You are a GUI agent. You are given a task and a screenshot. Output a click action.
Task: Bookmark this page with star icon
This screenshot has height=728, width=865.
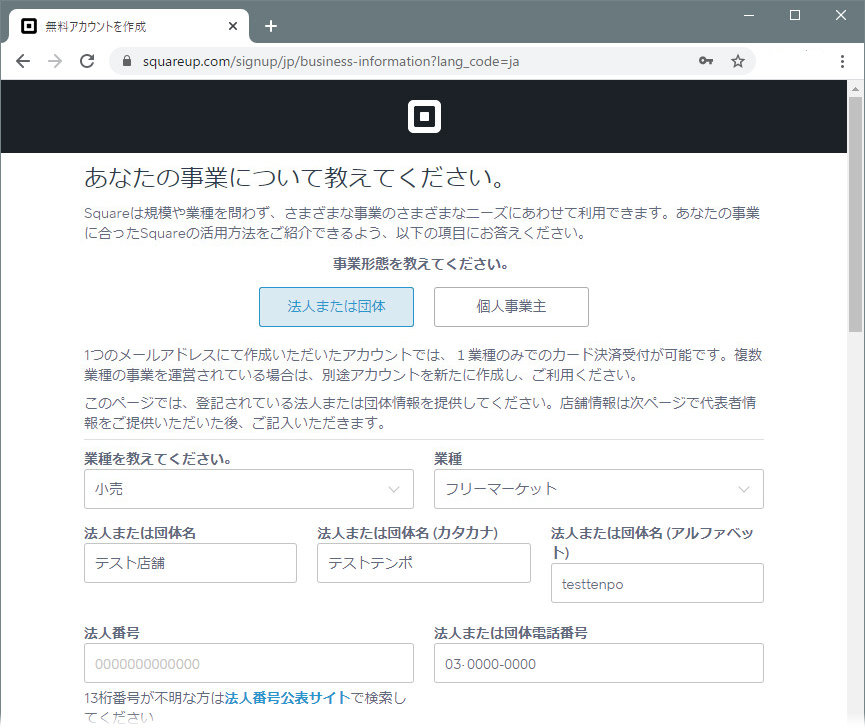[x=738, y=61]
